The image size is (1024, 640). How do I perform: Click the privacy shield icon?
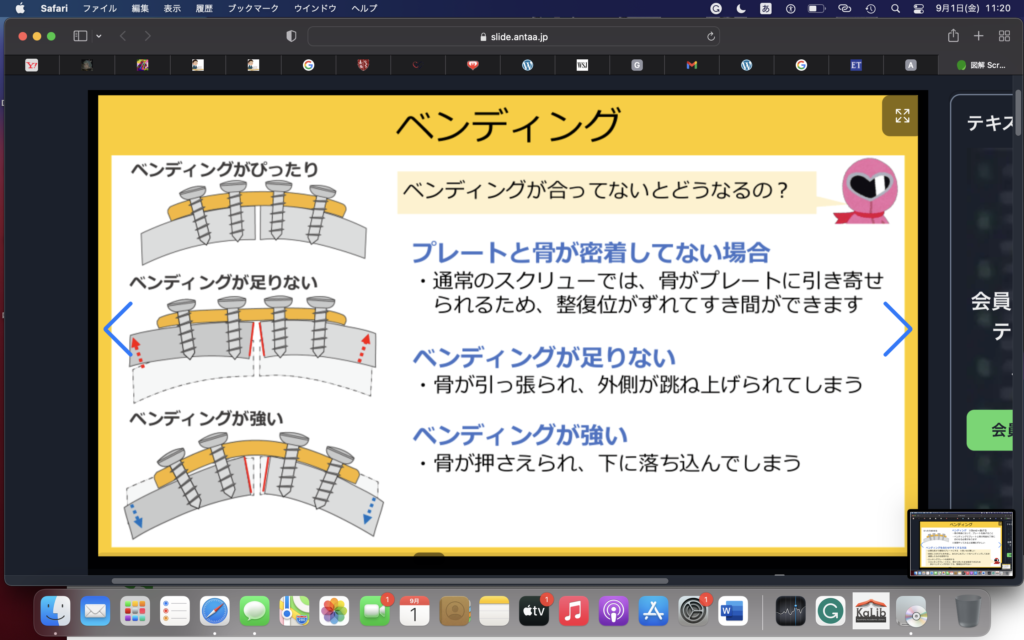click(x=291, y=36)
